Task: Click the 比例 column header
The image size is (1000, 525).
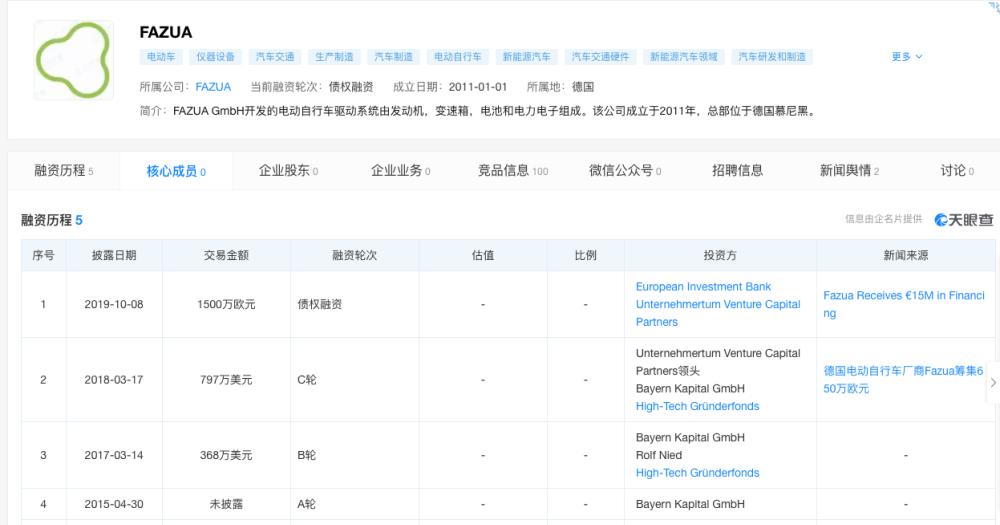Action: 585,255
